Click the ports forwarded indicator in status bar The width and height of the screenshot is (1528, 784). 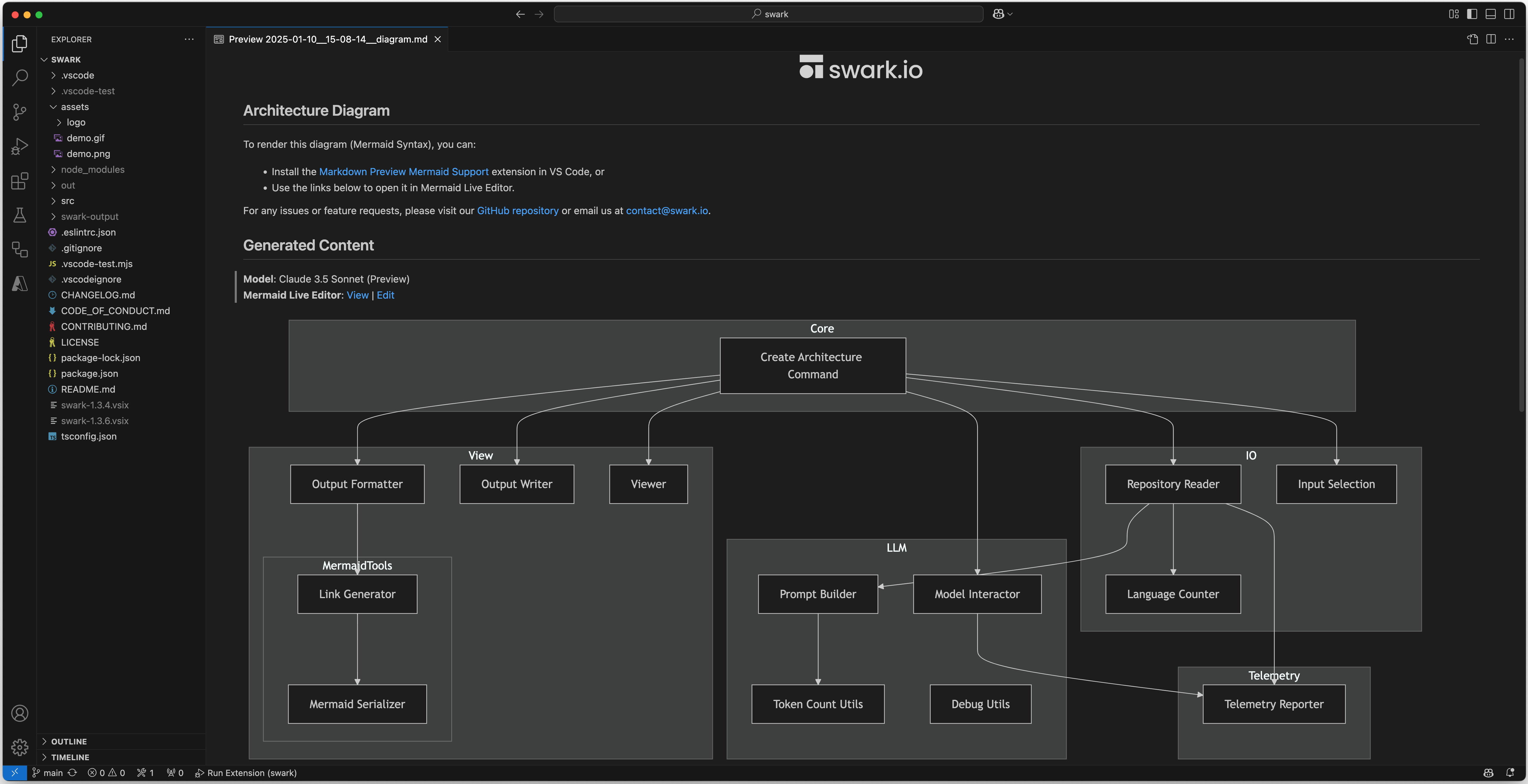pos(175,773)
